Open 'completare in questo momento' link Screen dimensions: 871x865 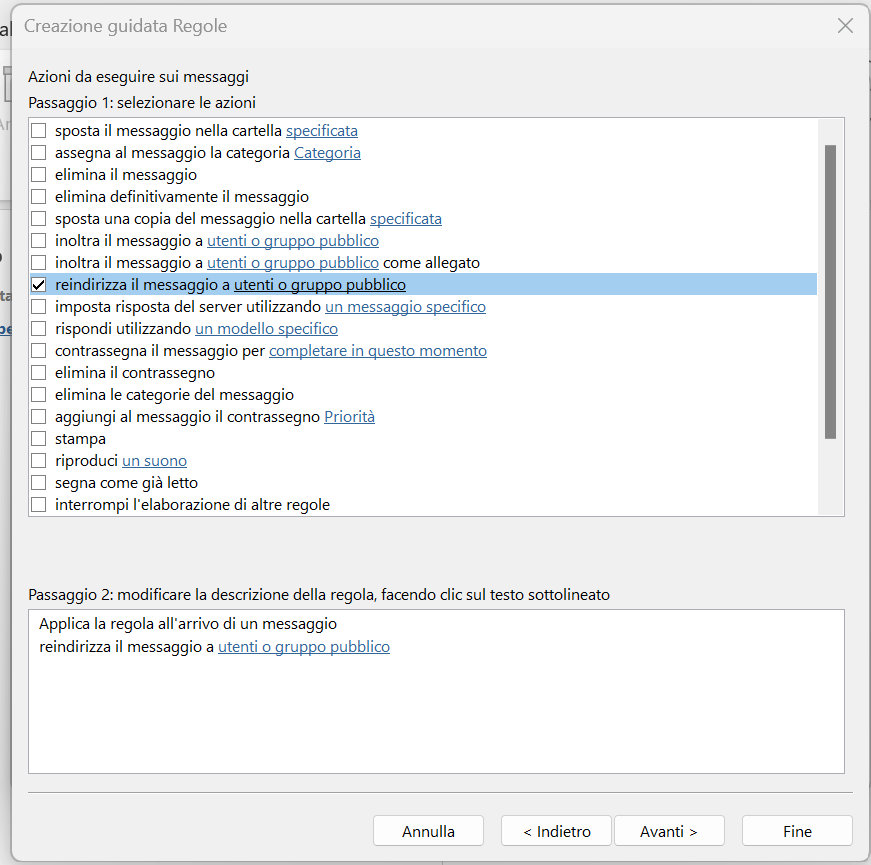[378, 351]
